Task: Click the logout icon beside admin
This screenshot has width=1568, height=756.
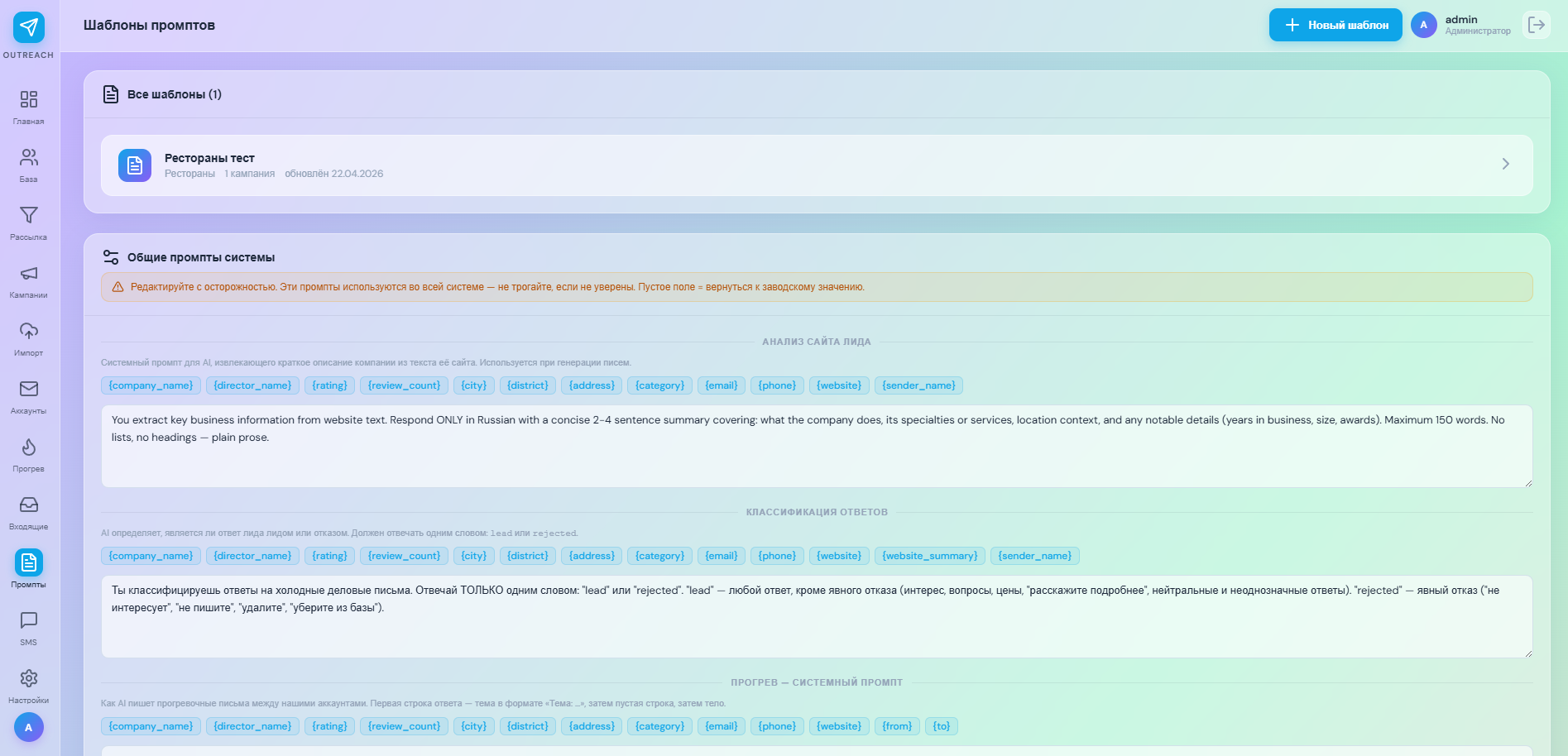Action: point(1537,25)
